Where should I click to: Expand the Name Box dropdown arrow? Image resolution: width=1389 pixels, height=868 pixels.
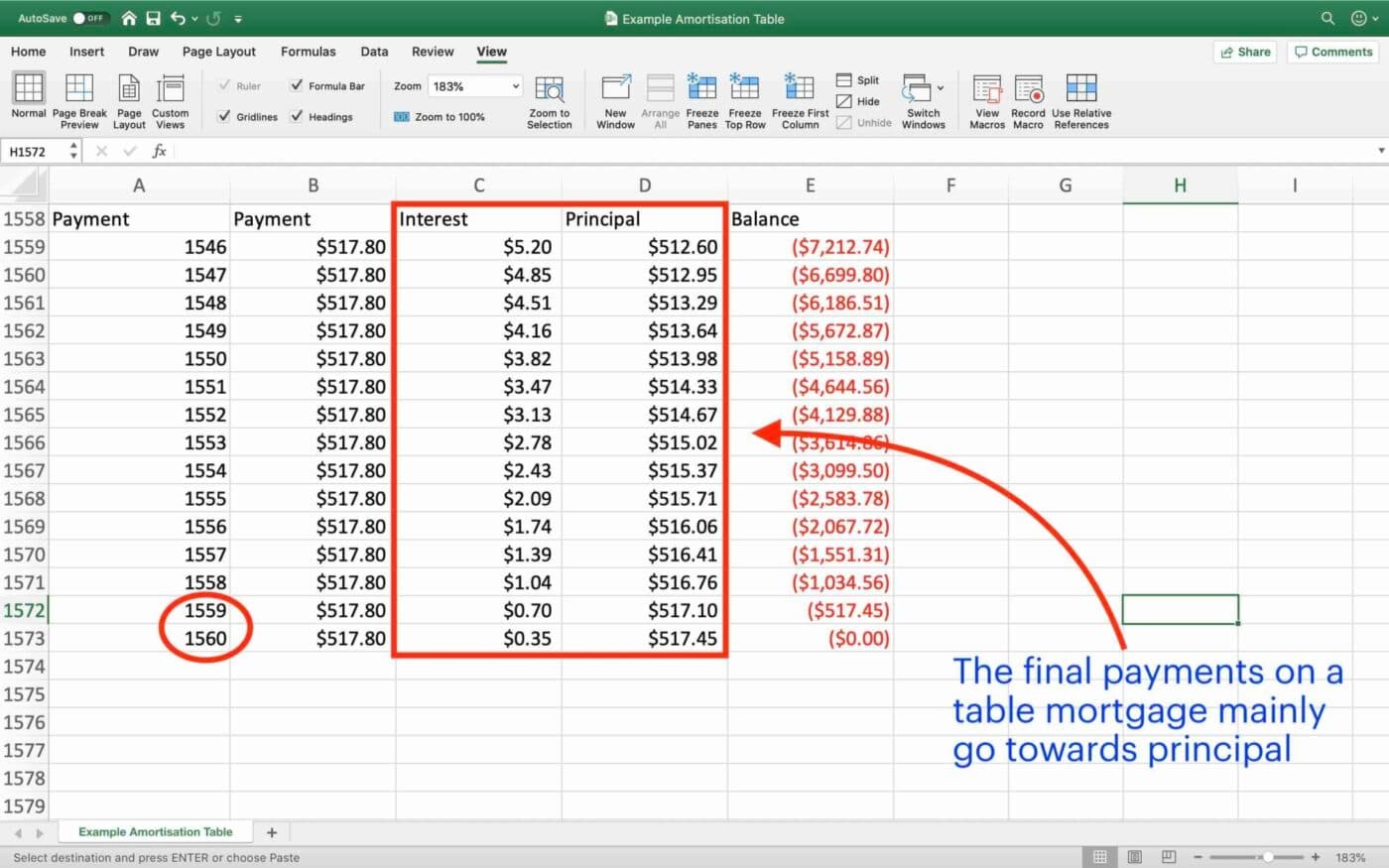tap(72, 150)
